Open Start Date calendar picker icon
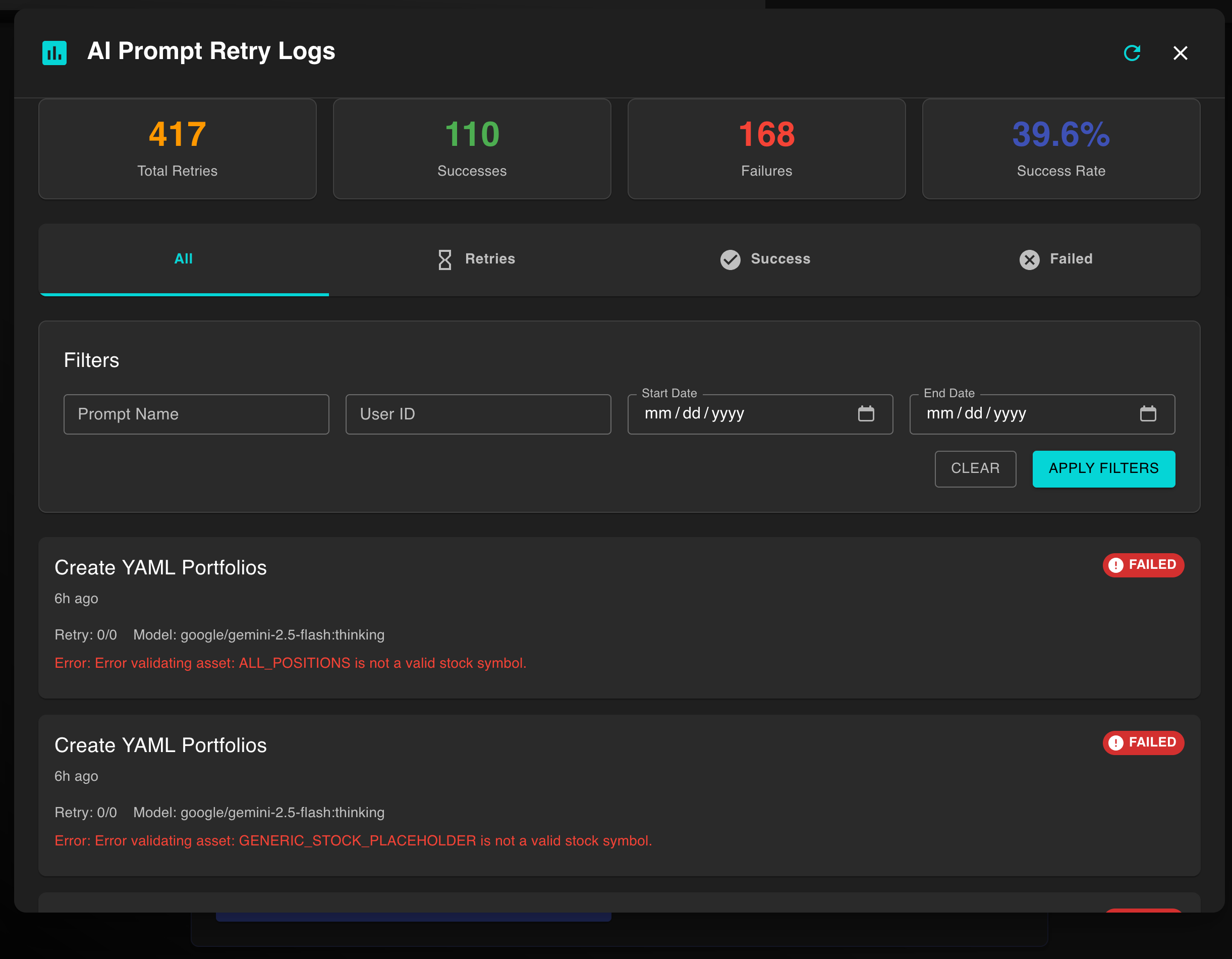Image resolution: width=1232 pixels, height=959 pixels. [866, 414]
